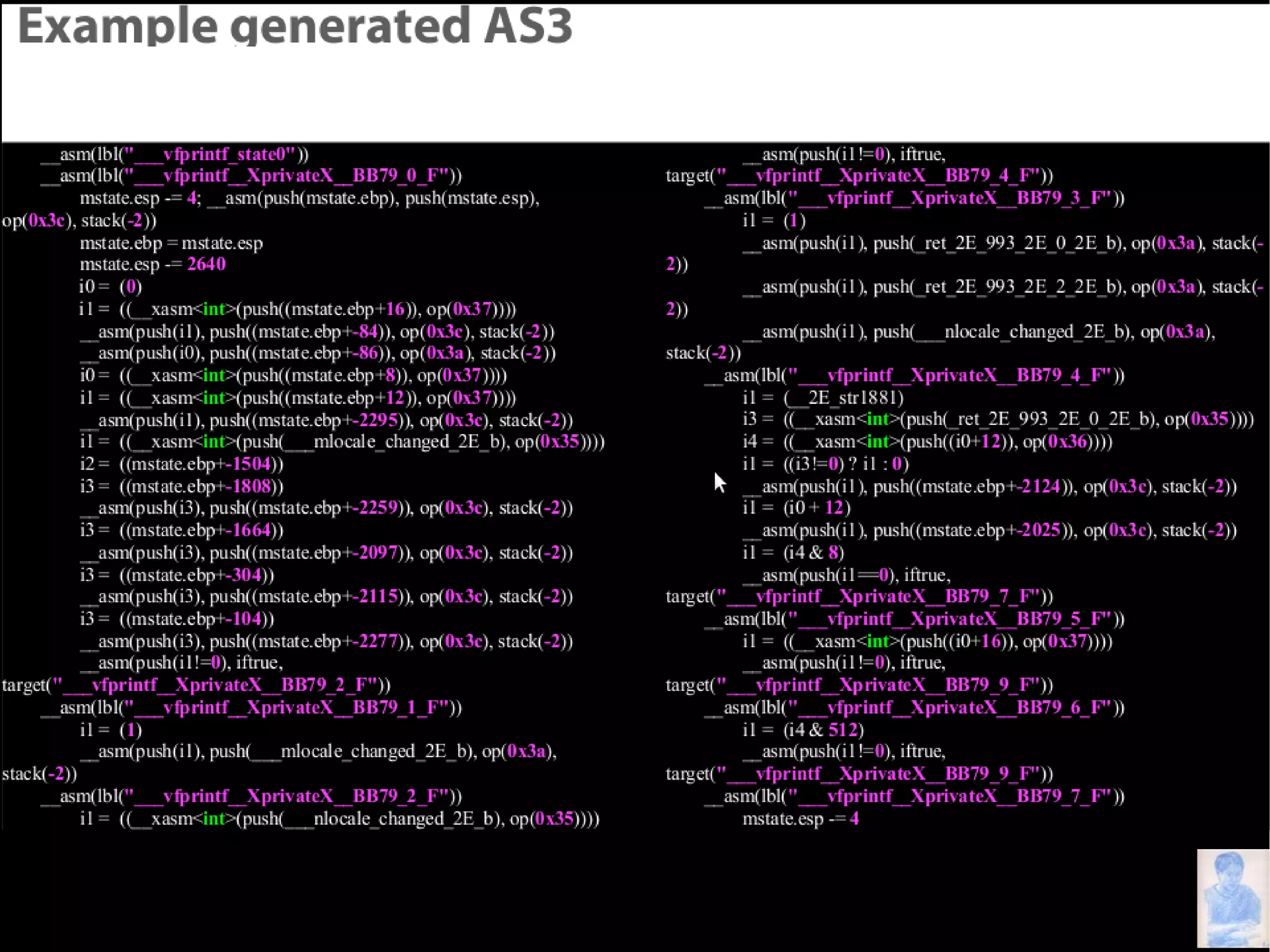Click the 'i1 = (i0 + 12)' line

pos(796,508)
